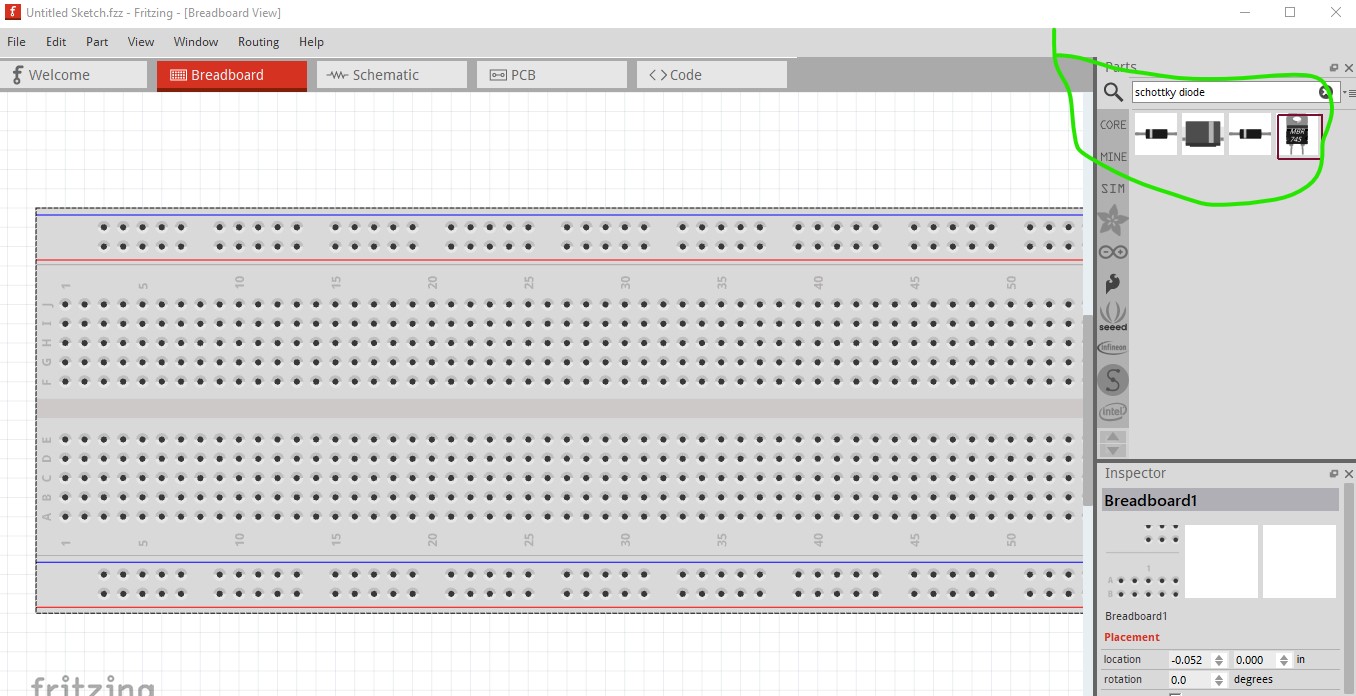The image size is (1356, 696).
Task: Click the location Y input field
Action: click(1254, 660)
